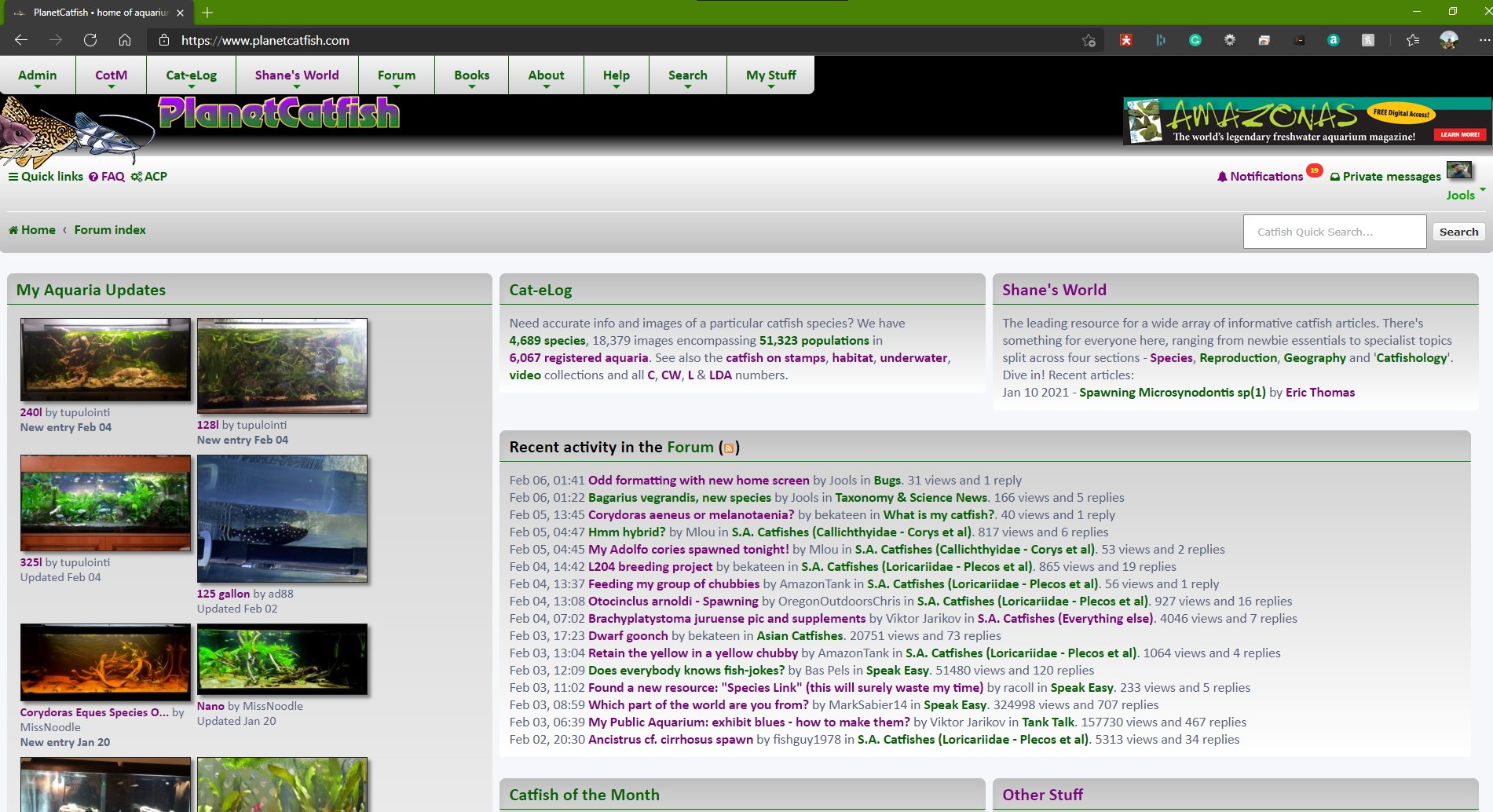Viewport: 1493px width, 812px height.
Task: Reload the PlanetCatfish page
Action: [x=90, y=40]
